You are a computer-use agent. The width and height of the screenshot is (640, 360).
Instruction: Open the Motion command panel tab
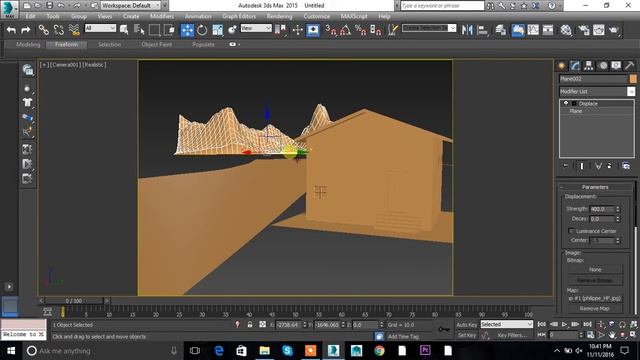[x=602, y=65]
